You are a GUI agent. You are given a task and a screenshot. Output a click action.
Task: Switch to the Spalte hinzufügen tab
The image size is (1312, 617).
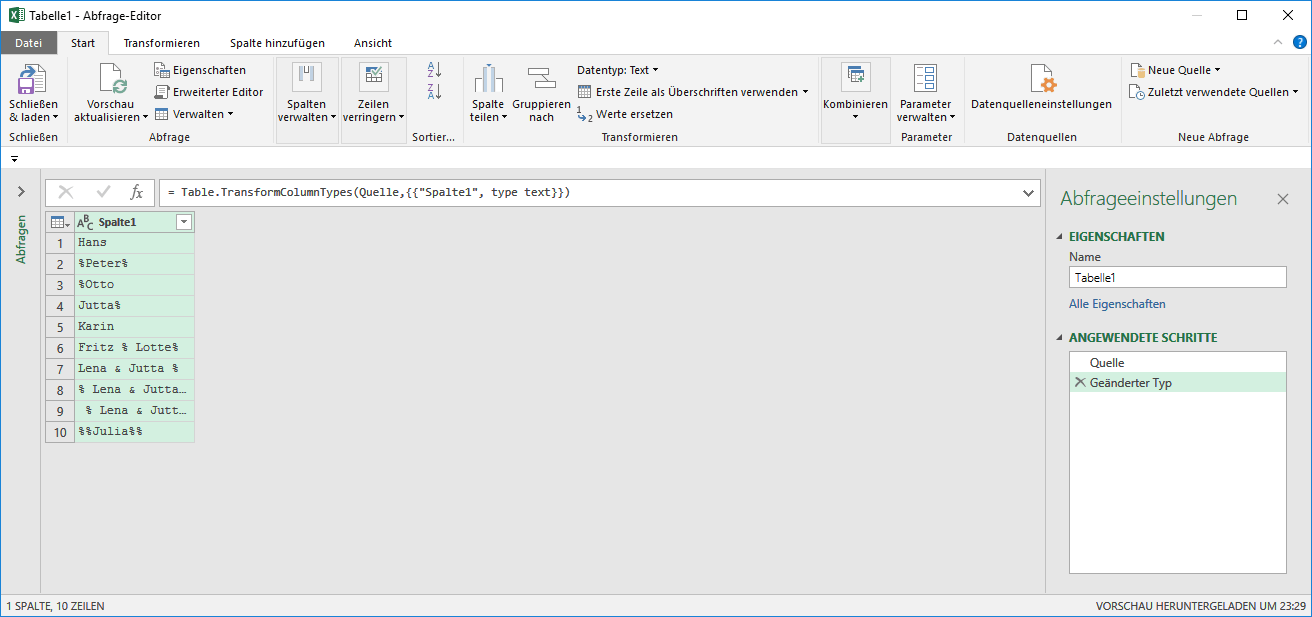point(277,43)
